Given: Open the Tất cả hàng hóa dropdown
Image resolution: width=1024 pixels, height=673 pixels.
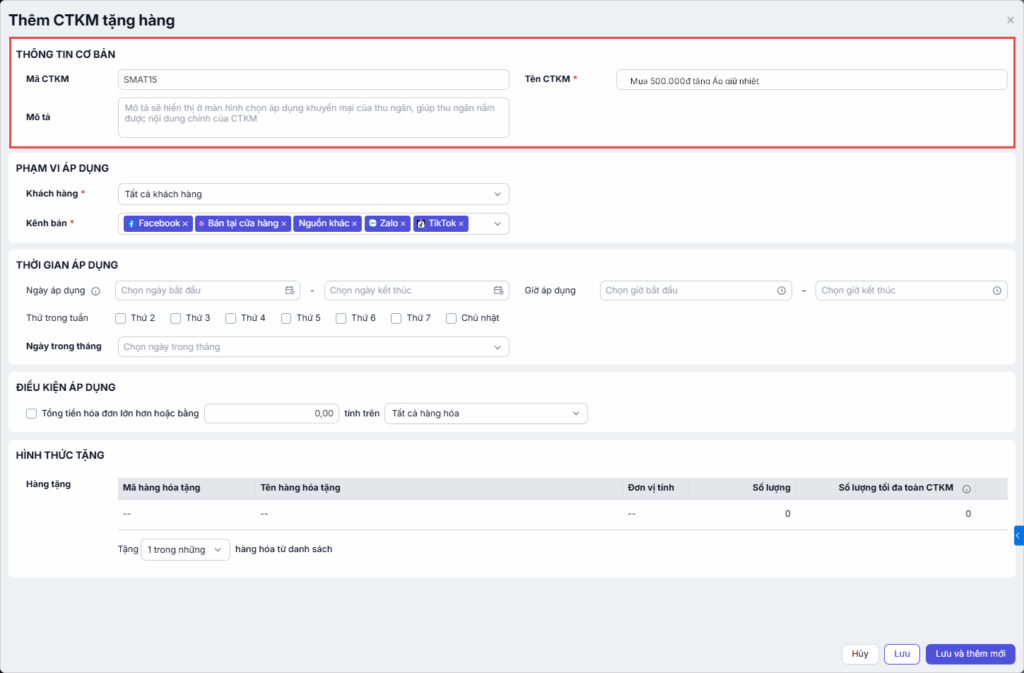Looking at the screenshot, I should (486, 413).
